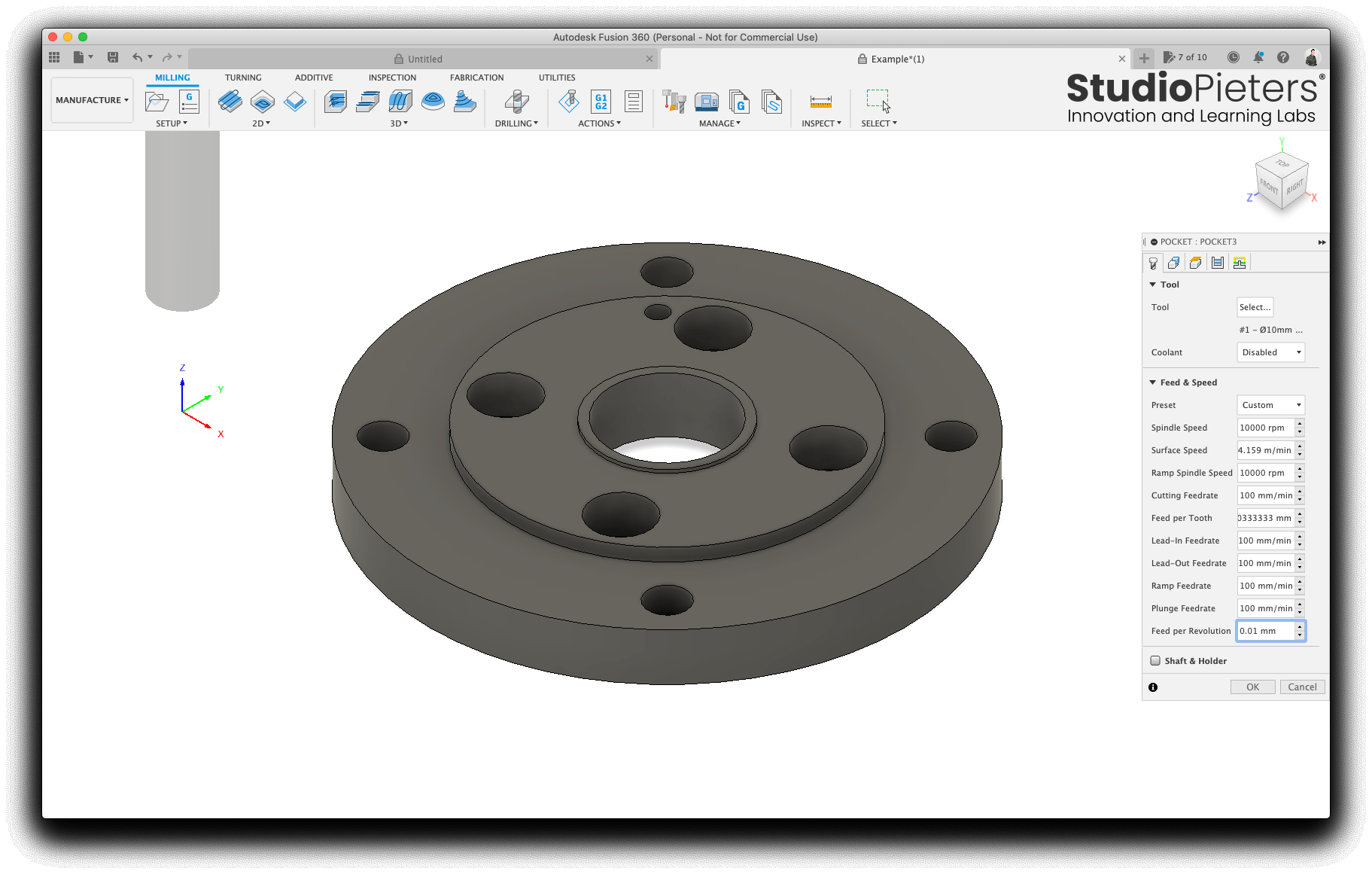Open the Passes tab in POCKET3 dialog
This screenshot has height=874, width=1372.
[1217, 262]
